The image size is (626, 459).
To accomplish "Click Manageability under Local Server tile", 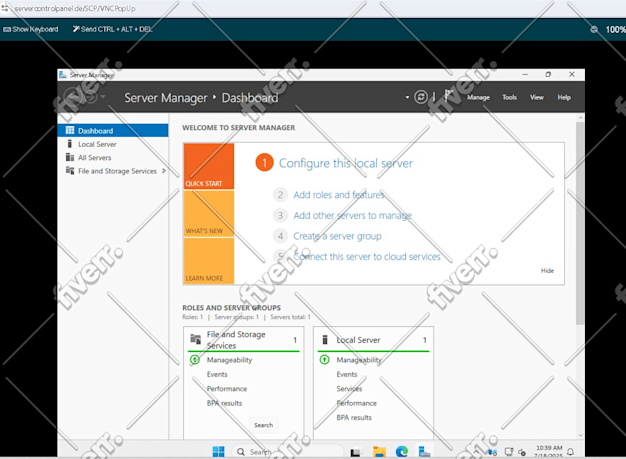I will coord(359,360).
